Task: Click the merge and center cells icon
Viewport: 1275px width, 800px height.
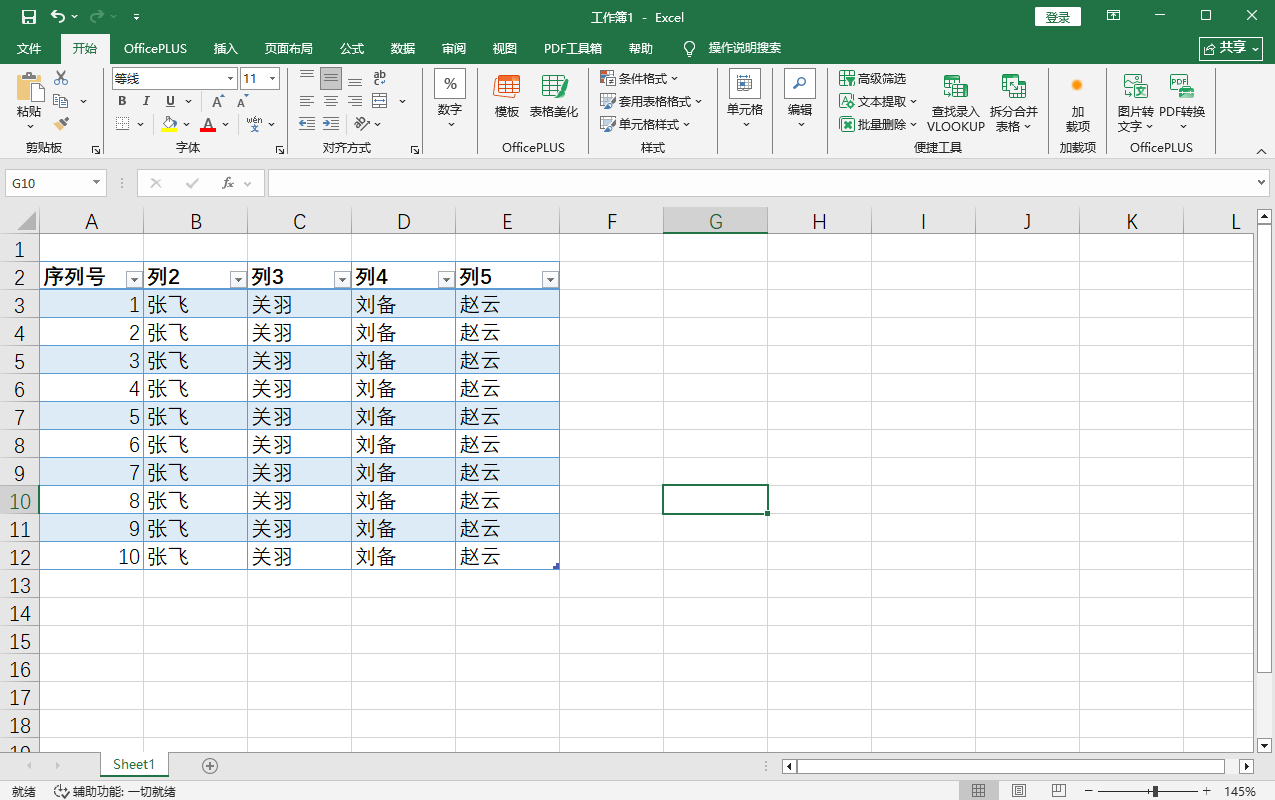Action: 380,101
